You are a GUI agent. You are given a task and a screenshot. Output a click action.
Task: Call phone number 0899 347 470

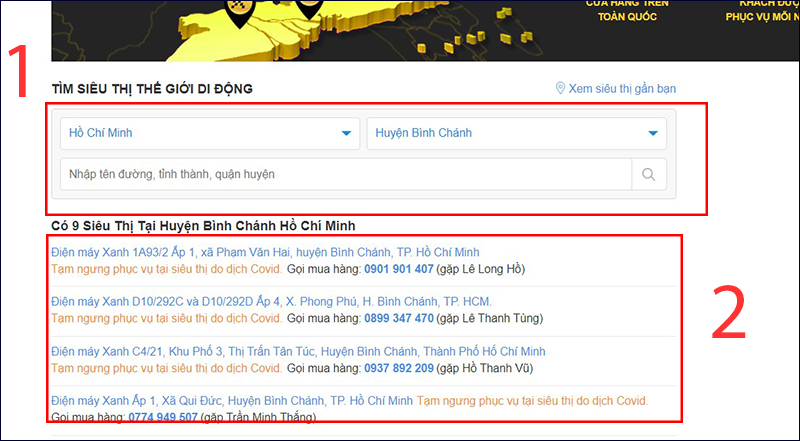[x=398, y=318]
